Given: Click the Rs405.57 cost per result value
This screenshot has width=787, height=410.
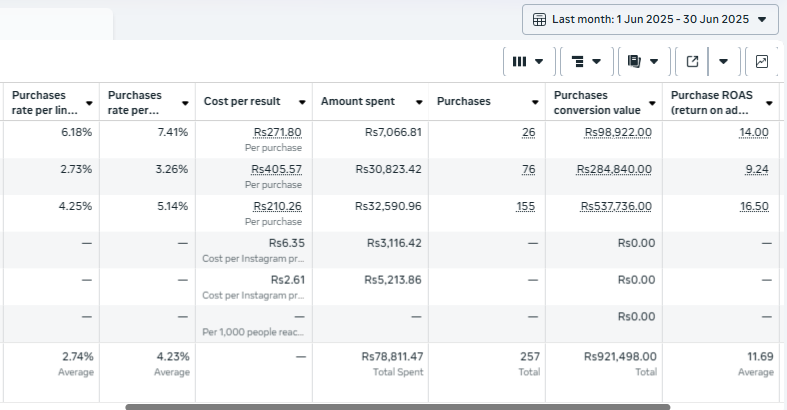Looking at the screenshot, I should (277, 170).
